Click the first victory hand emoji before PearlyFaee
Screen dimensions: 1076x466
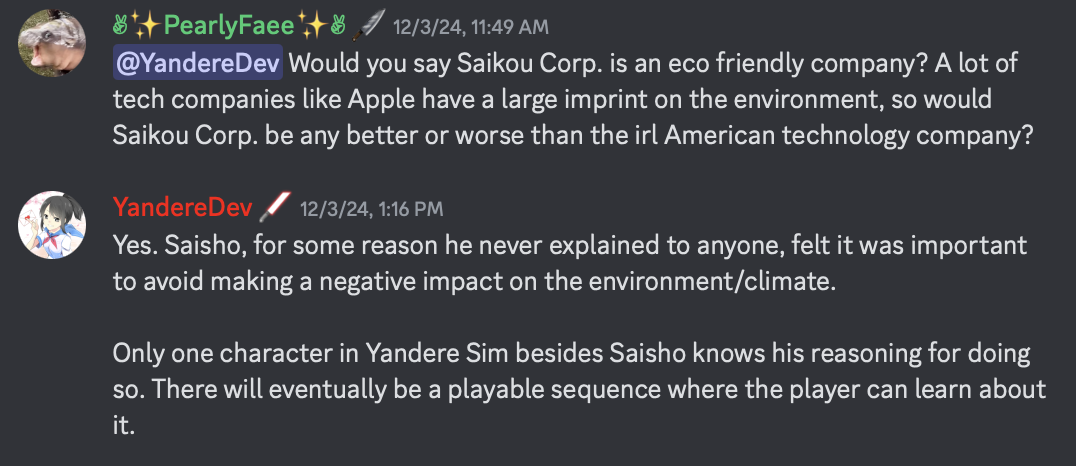(x=122, y=26)
